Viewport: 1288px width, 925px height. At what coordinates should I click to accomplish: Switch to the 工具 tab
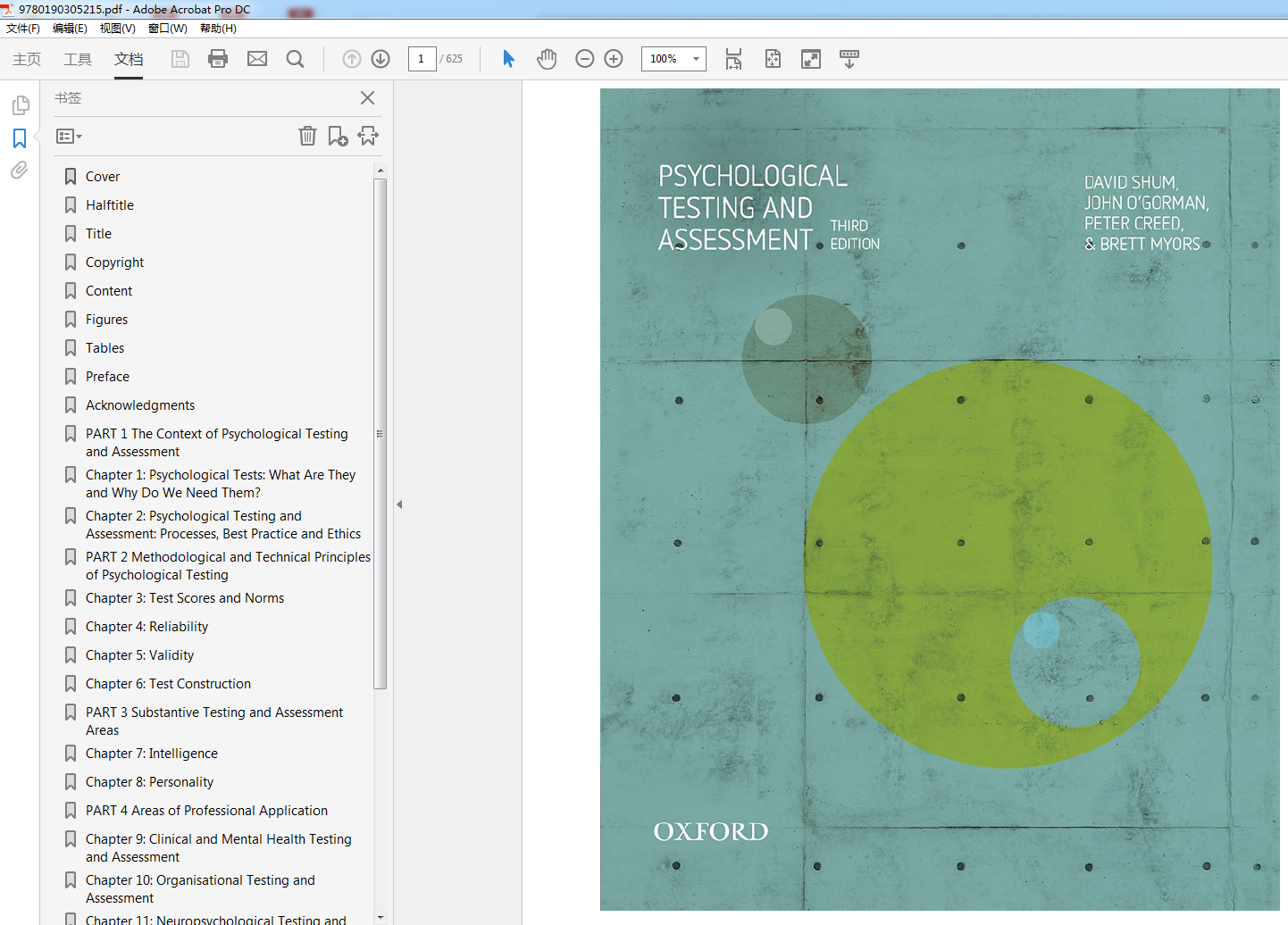pyautogui.click(x=78, y=59)
